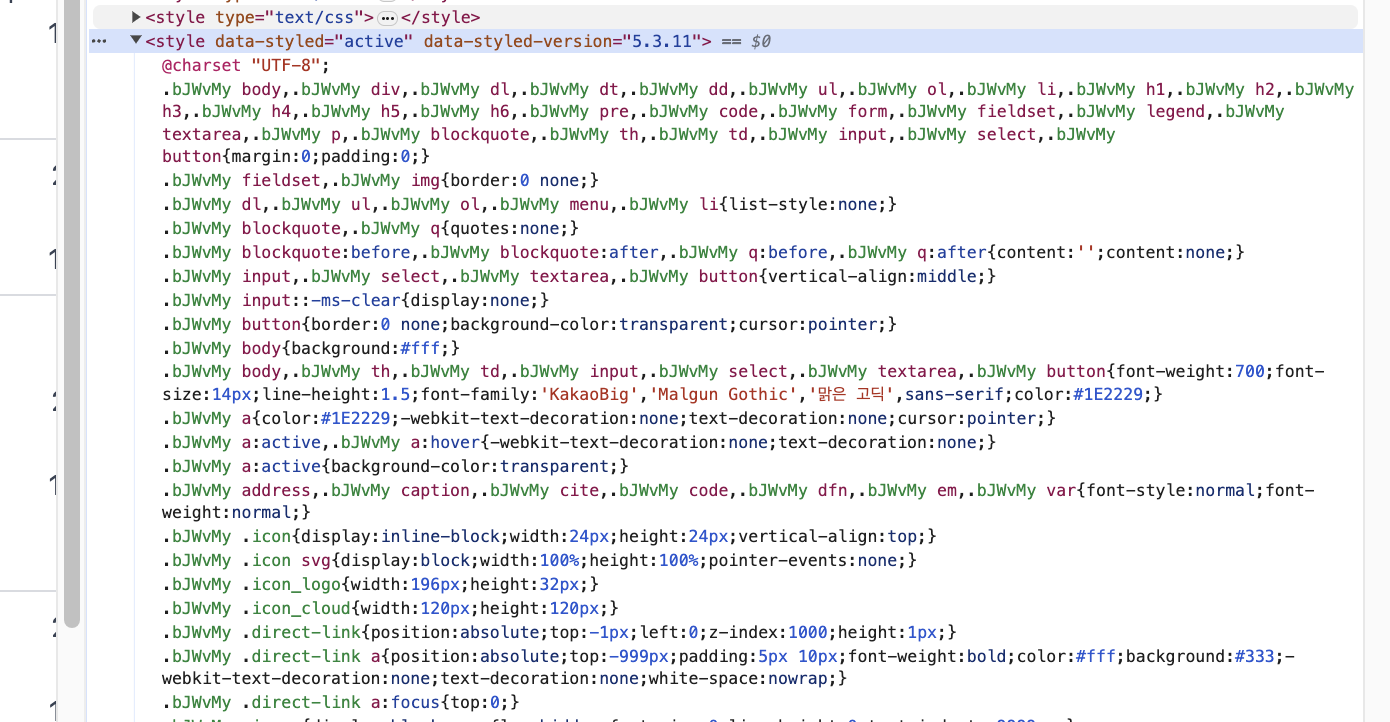Click the .direct-link a:focus{top:0;} line
This screenshot has width=1390, height=722.
[x=340, y=702]
